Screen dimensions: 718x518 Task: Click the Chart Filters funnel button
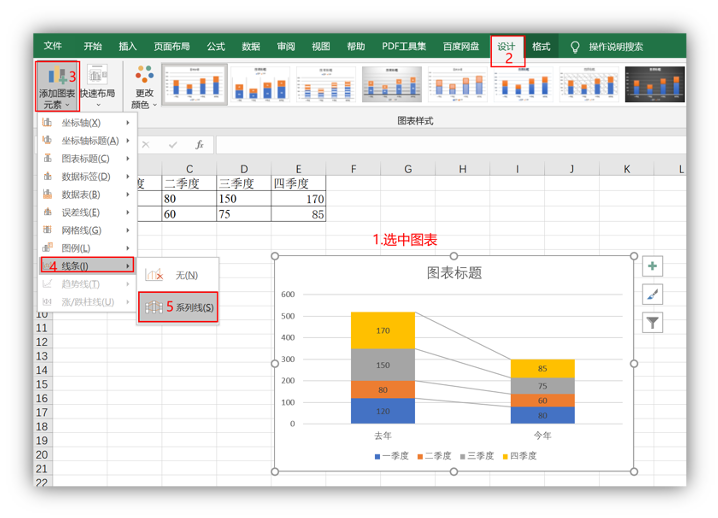[653, 323]
